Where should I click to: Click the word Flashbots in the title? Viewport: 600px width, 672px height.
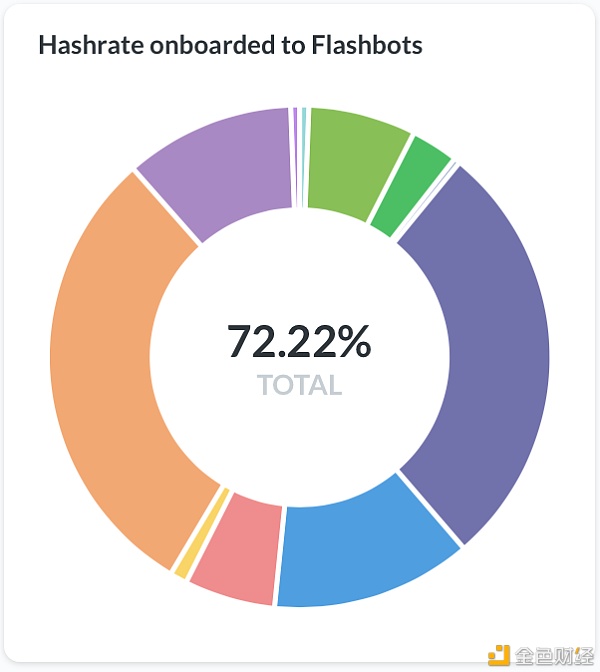[x=367, y=45]
